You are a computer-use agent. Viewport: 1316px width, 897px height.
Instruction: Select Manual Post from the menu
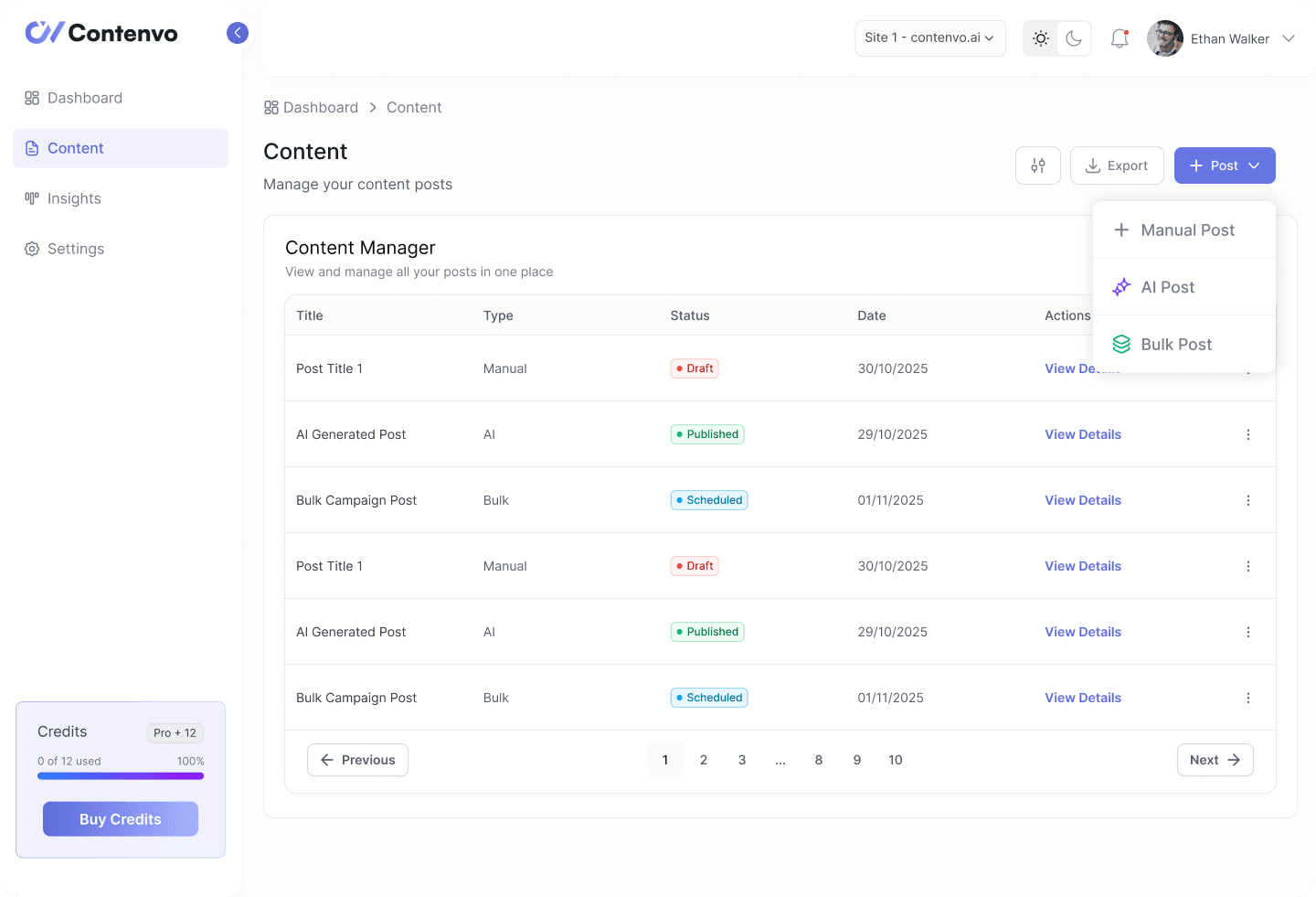(x=1187, y=230)
